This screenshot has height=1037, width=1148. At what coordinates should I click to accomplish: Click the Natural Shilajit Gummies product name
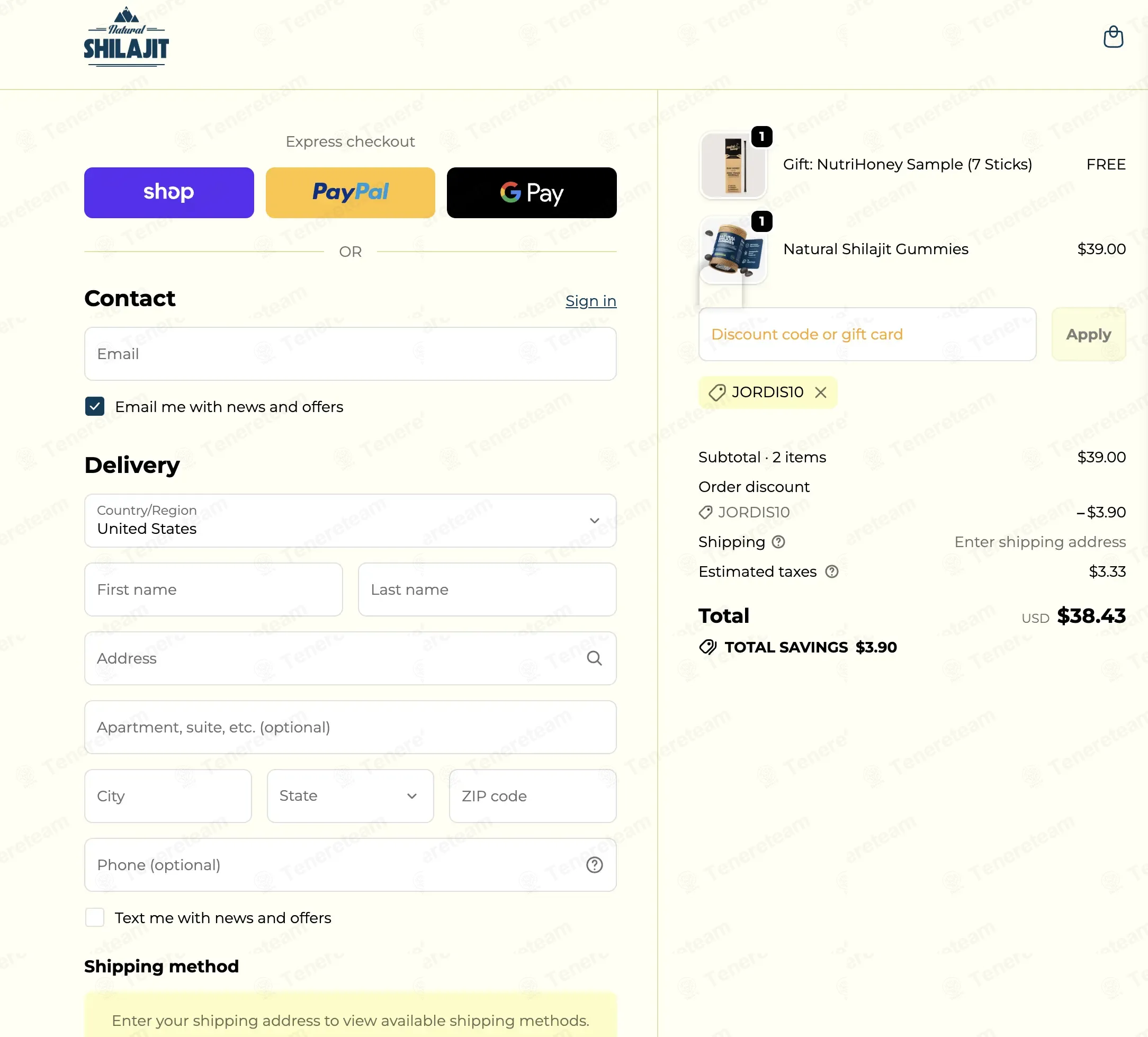(875, 249)
